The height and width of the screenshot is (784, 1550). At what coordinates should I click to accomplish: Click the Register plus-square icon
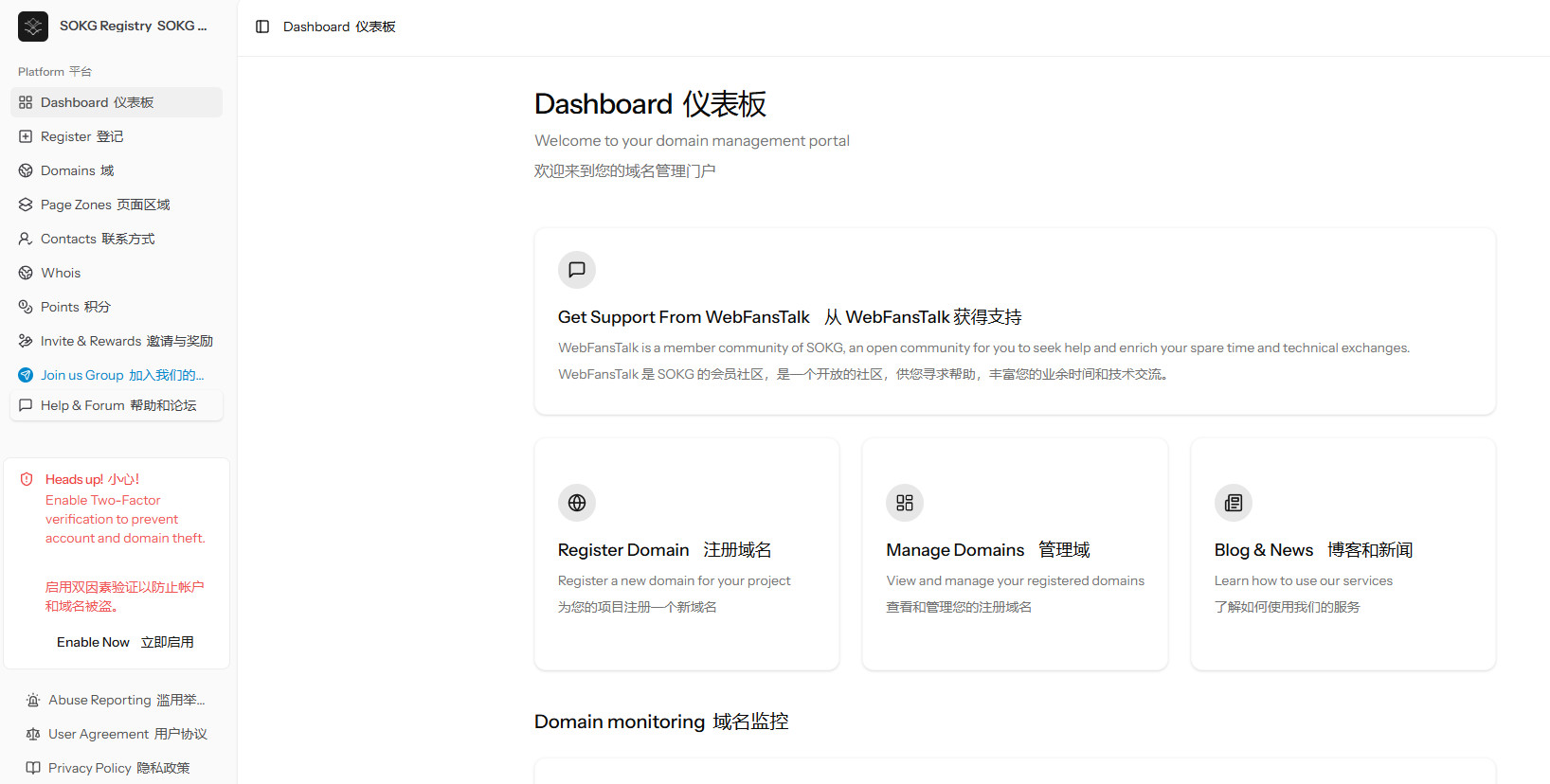pyautogui.click(x=26, y=136)
